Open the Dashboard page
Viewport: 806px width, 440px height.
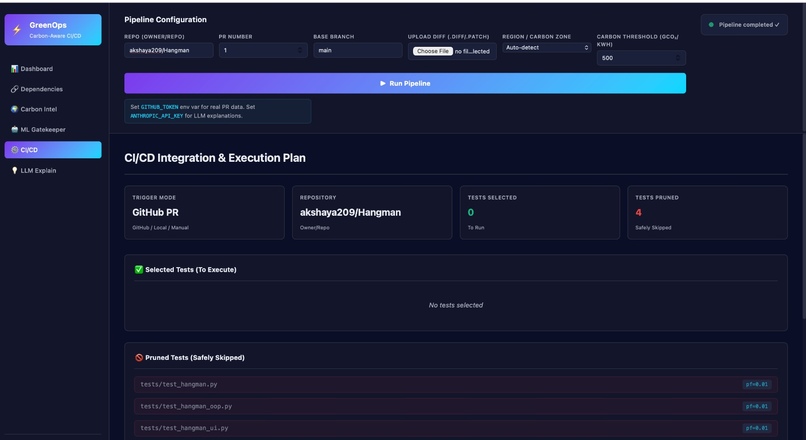pyautogui.click(x=53, y=68)
